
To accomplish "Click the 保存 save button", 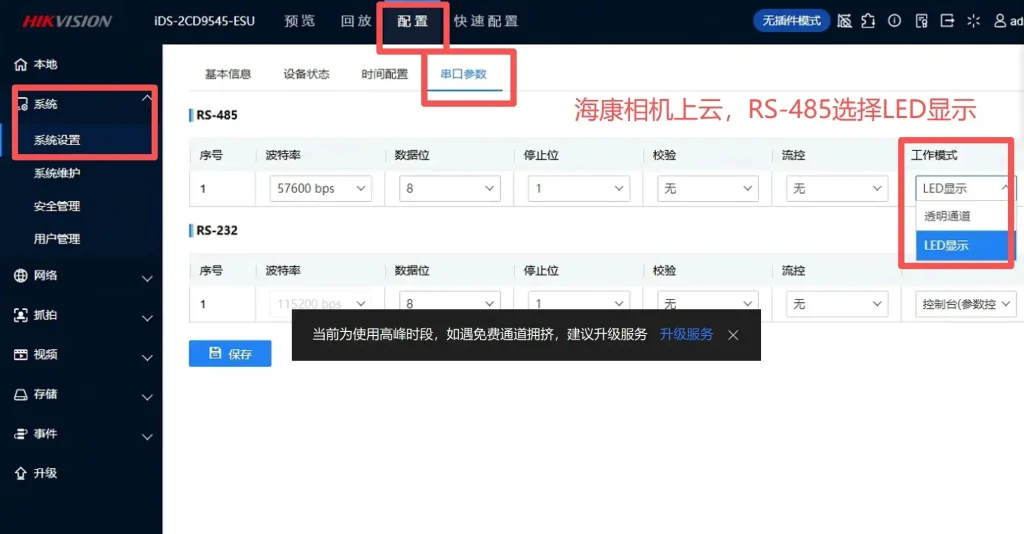I will click(x=230, y=353).
